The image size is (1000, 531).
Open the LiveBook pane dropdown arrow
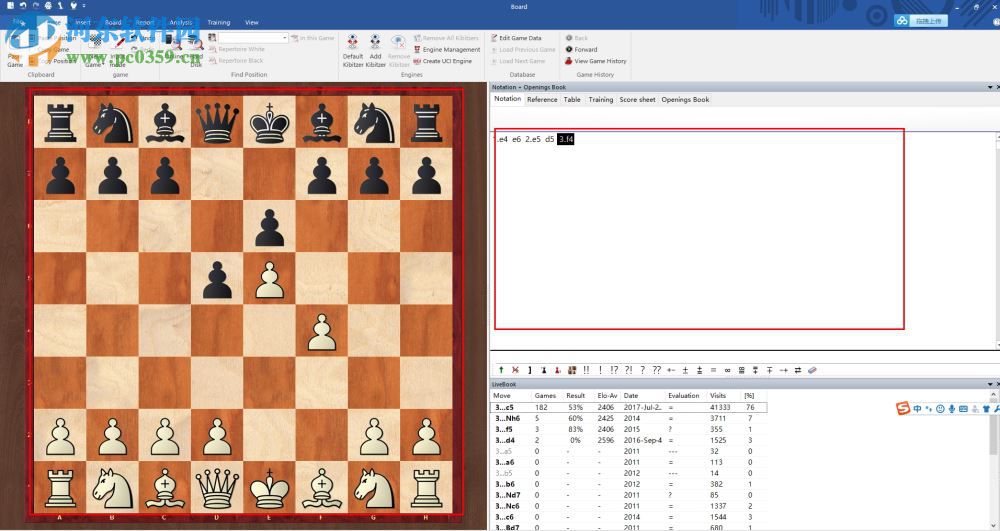point(990,384)
